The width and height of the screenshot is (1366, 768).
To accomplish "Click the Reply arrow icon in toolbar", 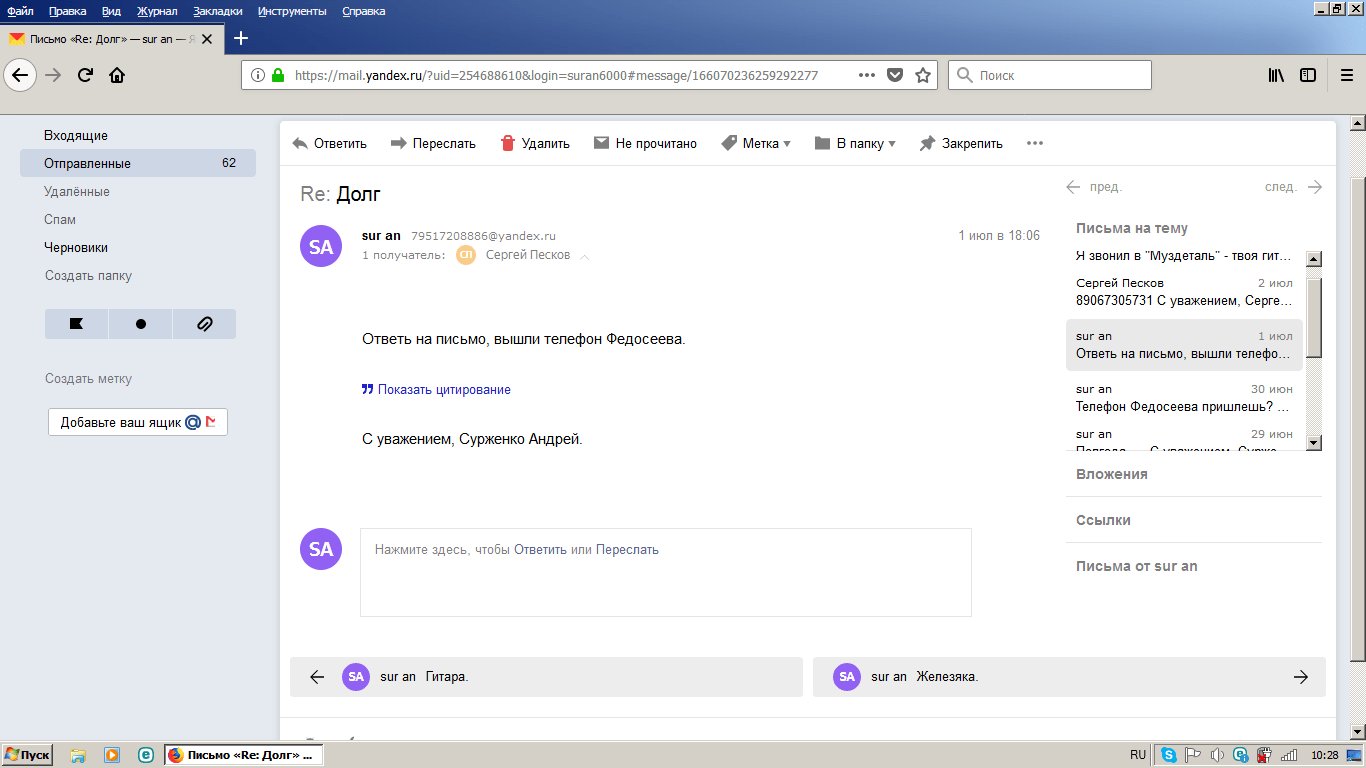I will (300, 143).
